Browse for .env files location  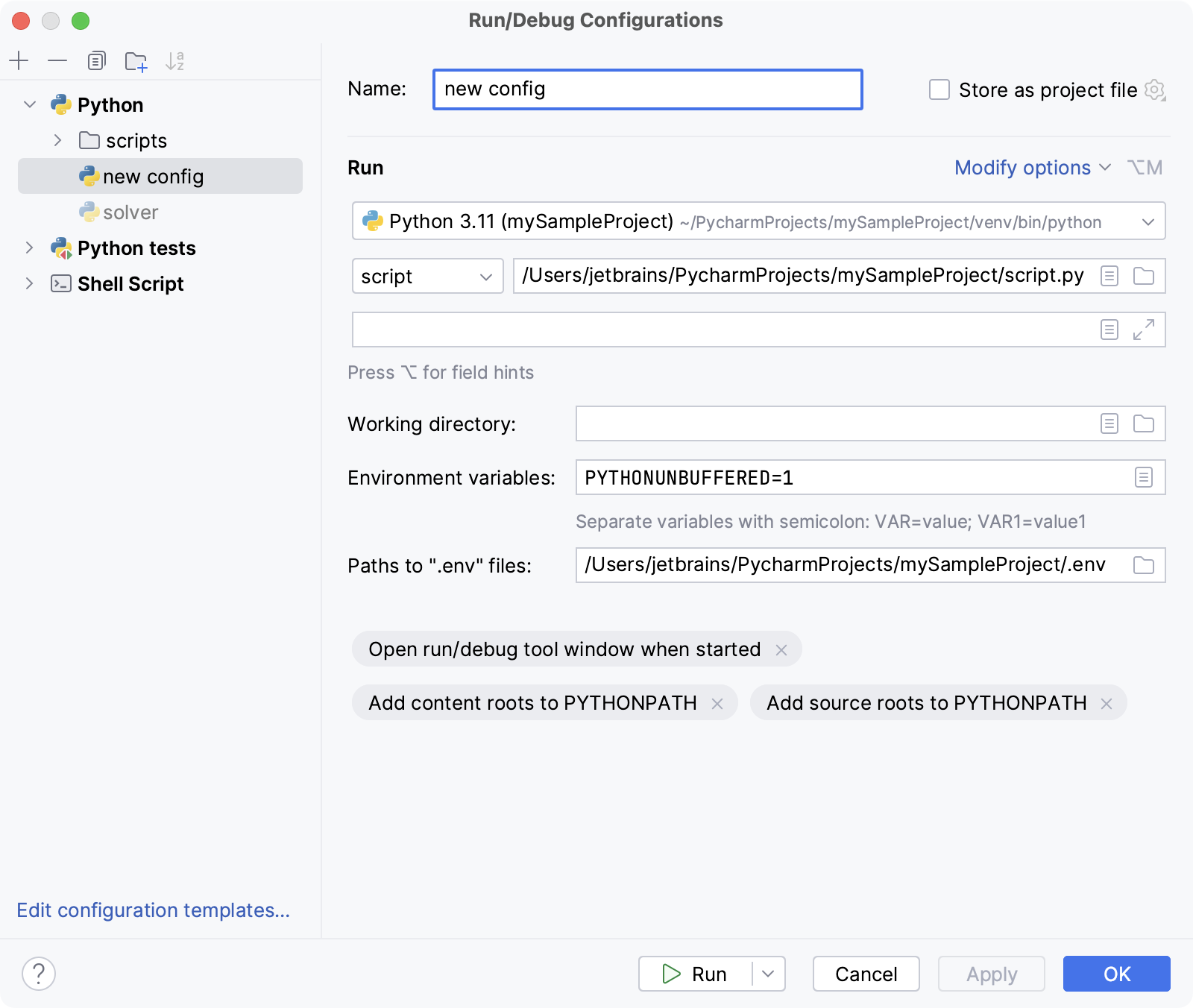1143,565
